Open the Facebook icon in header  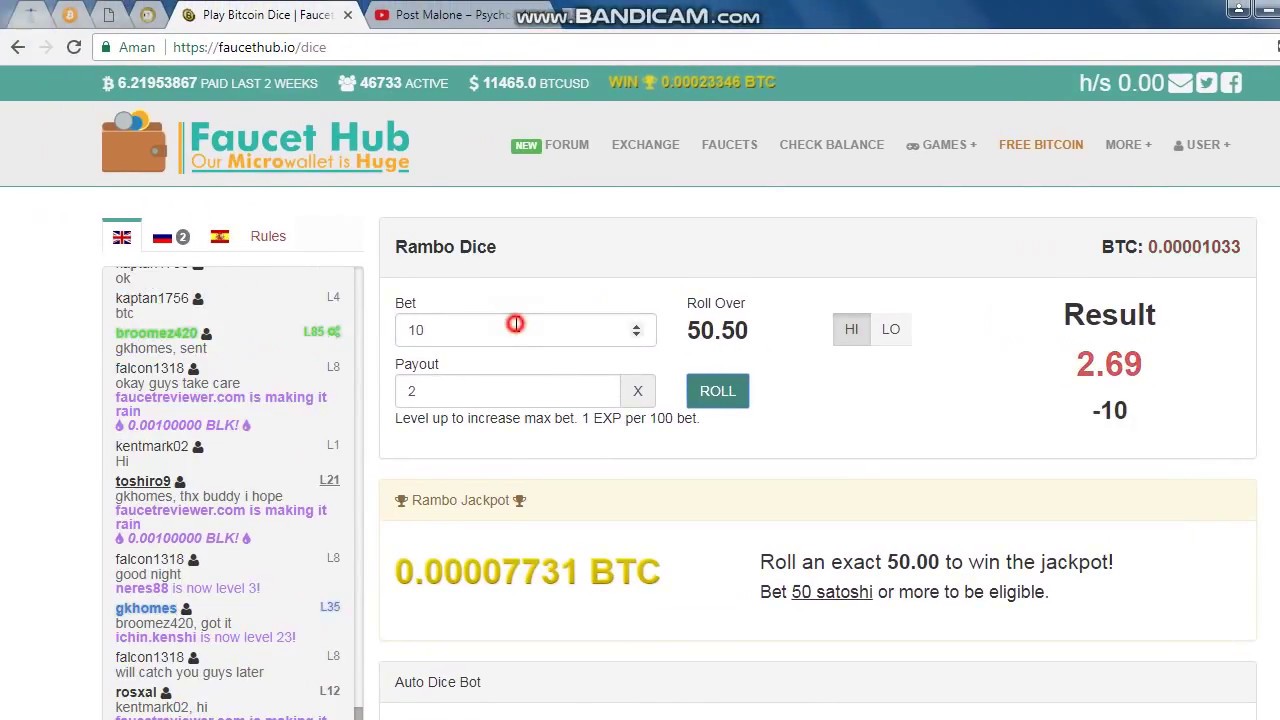click(1231, 83)
